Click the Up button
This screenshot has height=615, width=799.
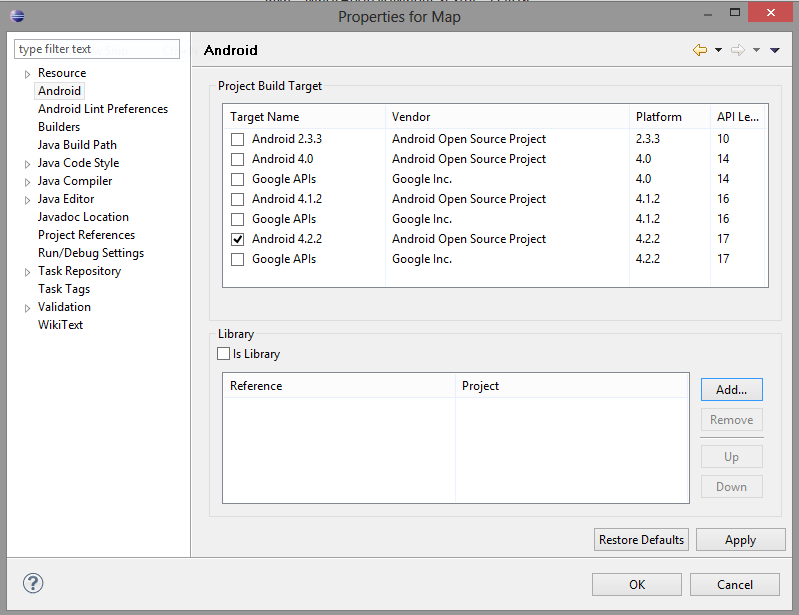[x=731, y=457]
